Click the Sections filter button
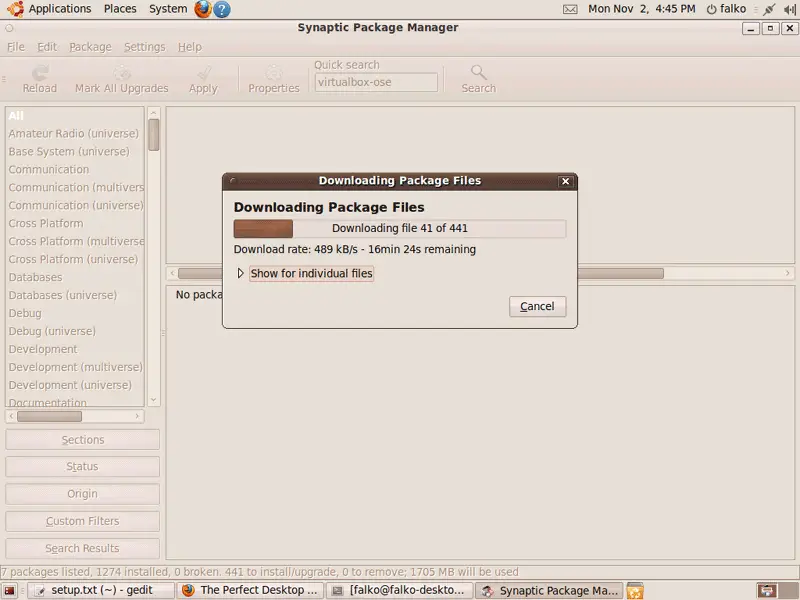This screenshot has height=600, width=800. click(83, 440)
